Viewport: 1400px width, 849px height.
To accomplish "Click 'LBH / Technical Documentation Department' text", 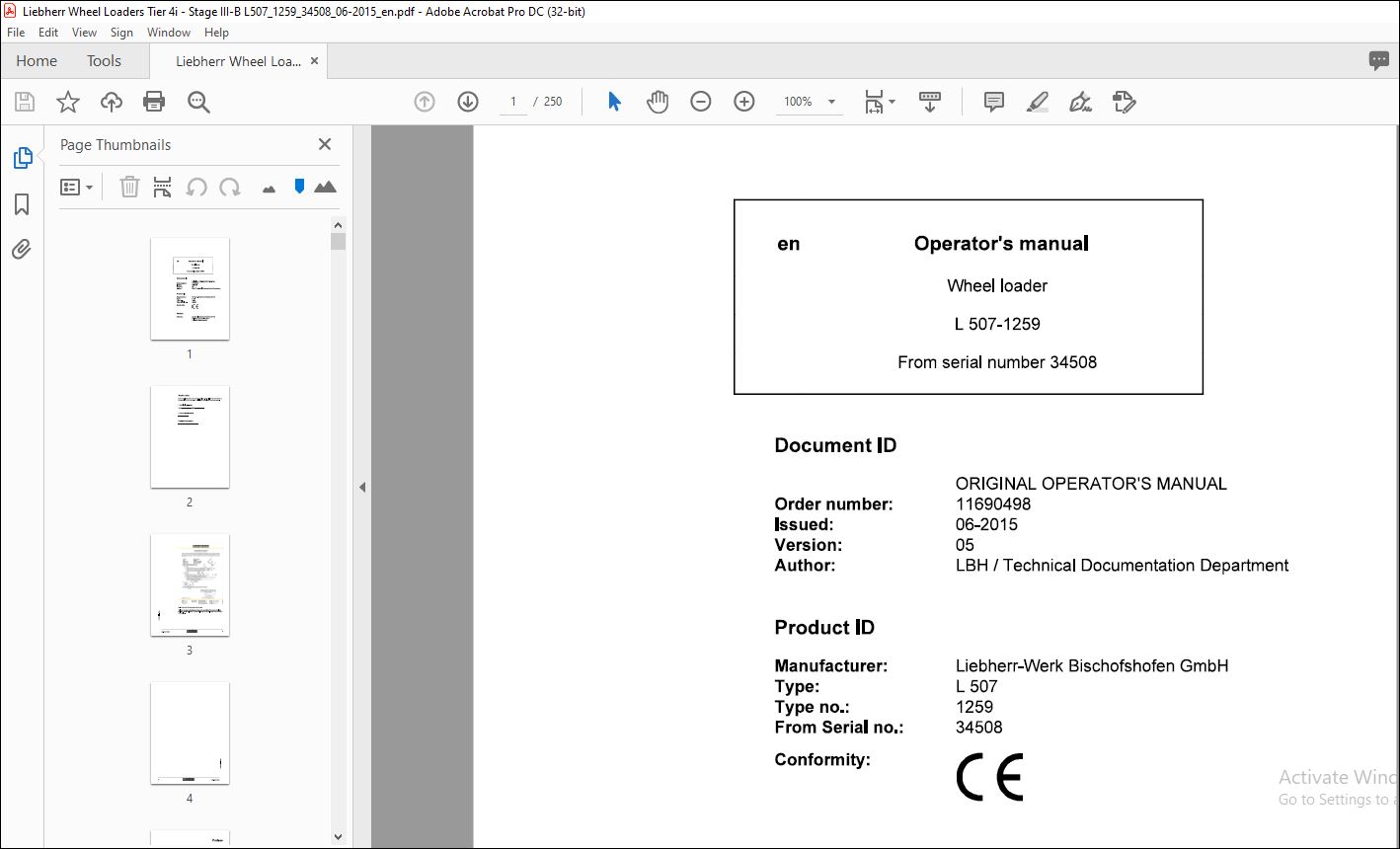I will coord(1122,566).
